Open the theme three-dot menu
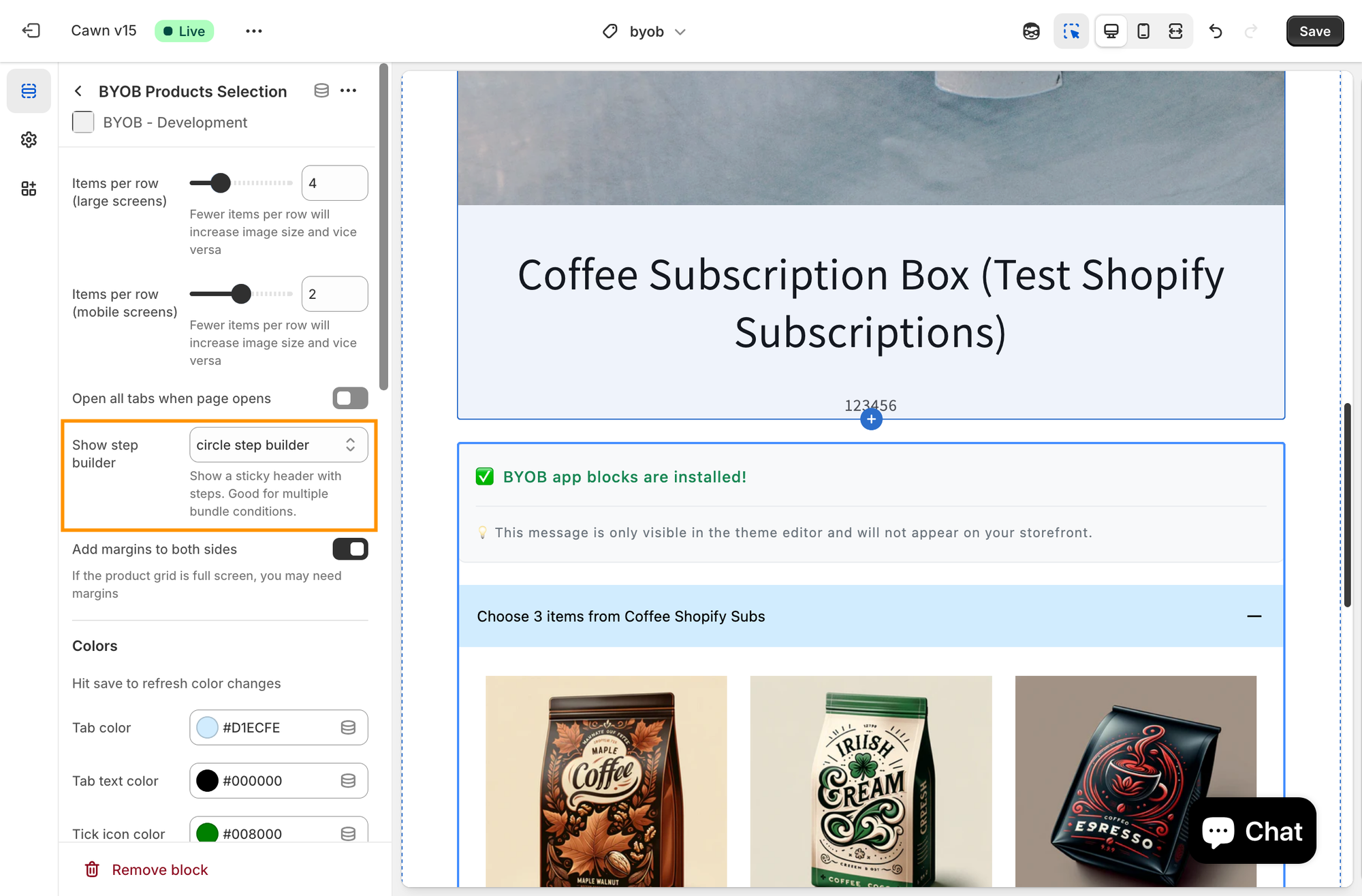Viewport: 1362px width, 896px height. (x=253, y=31)
